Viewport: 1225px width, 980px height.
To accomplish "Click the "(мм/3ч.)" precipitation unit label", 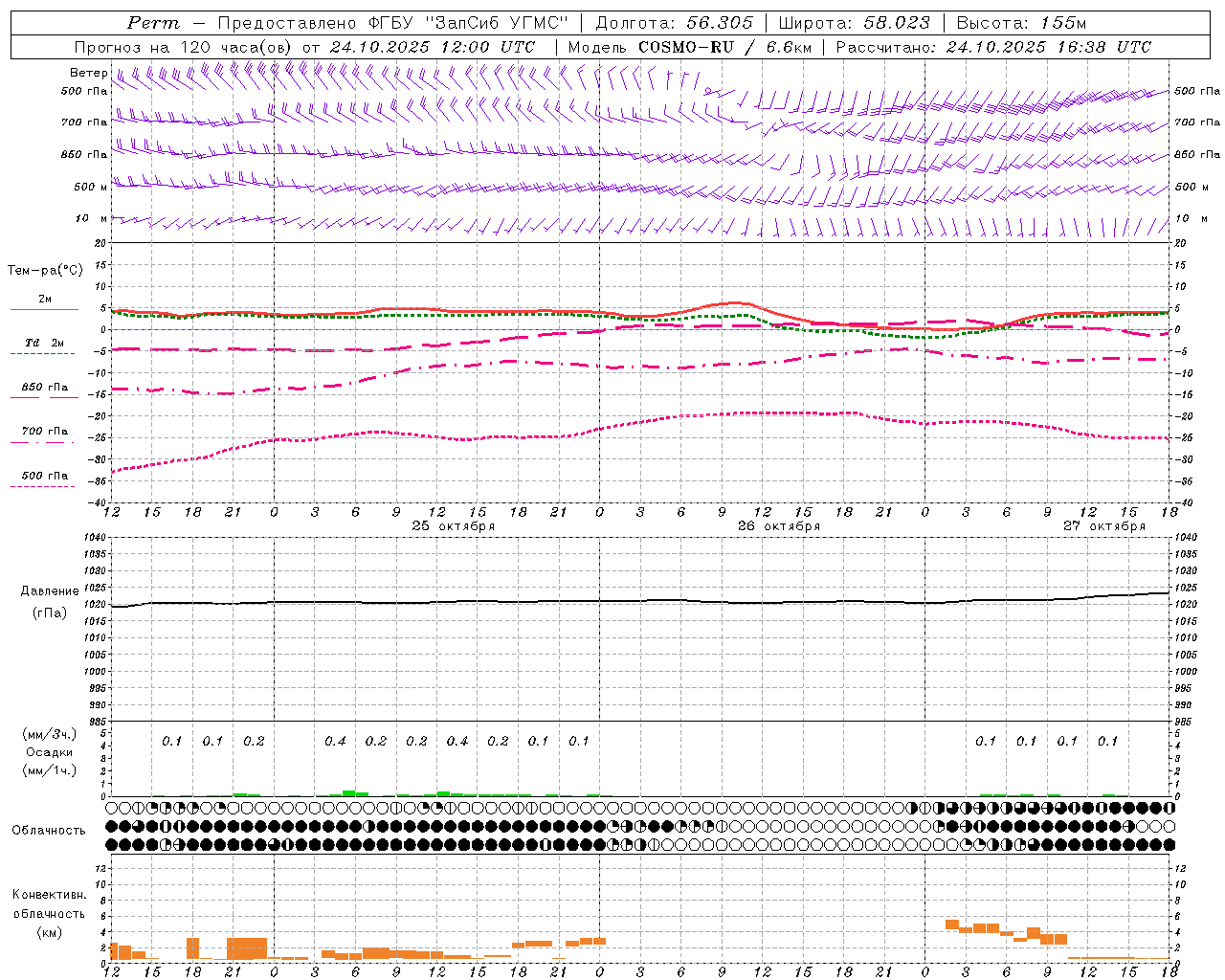I will (50, 734).
